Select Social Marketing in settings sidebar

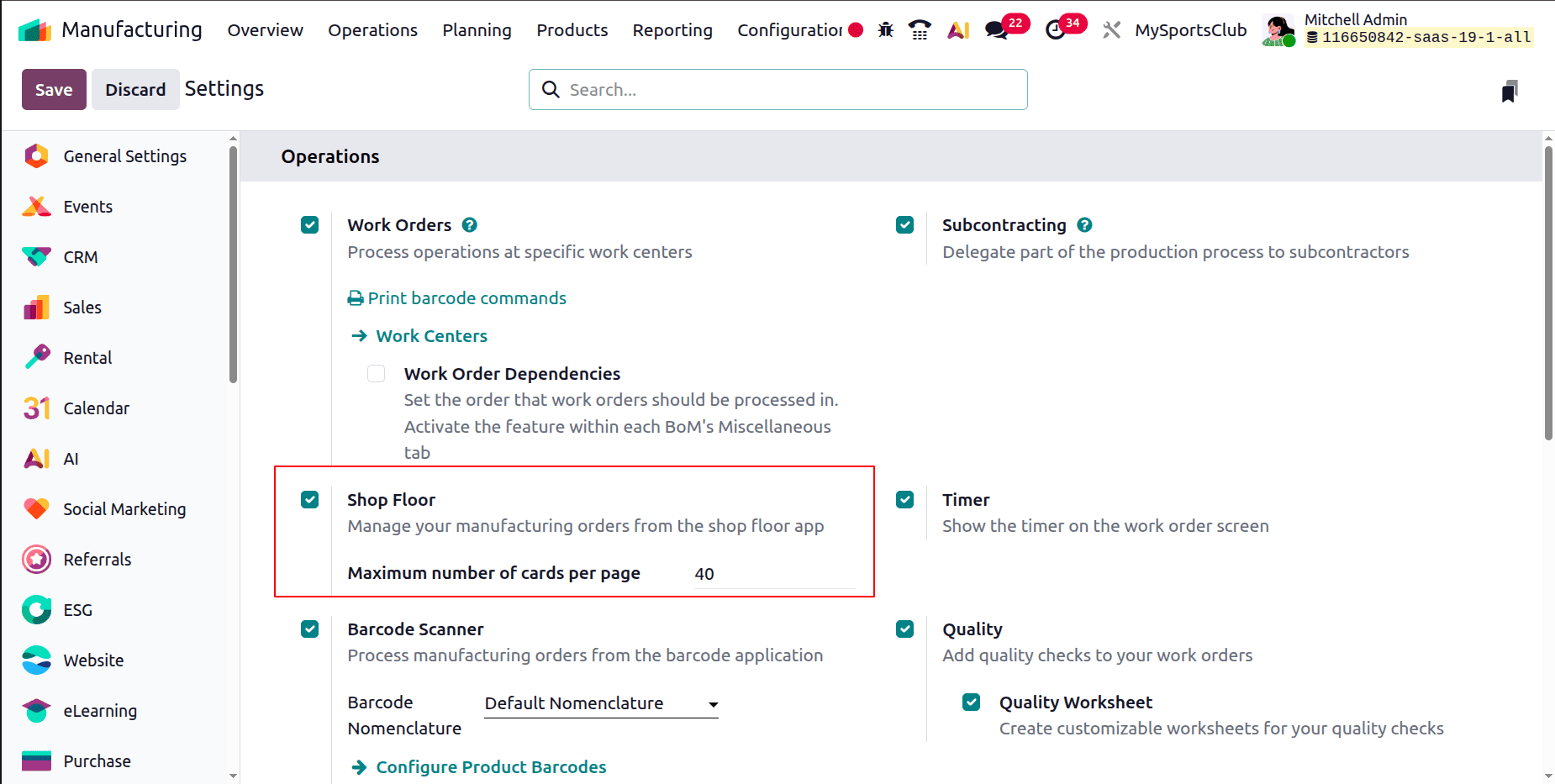pyautogui.click(x=116, y=509)
